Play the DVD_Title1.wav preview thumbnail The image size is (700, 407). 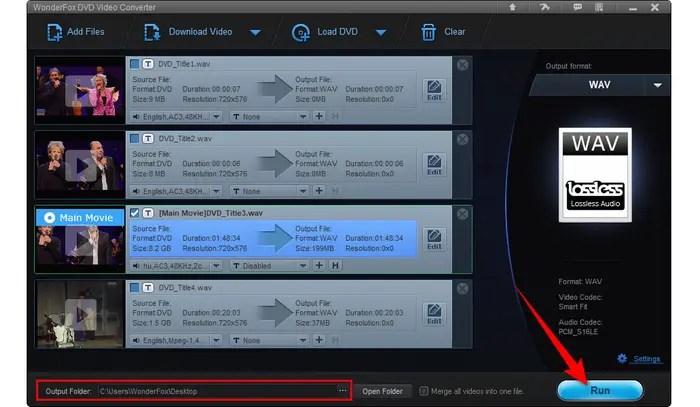click(x=81, y=91)
